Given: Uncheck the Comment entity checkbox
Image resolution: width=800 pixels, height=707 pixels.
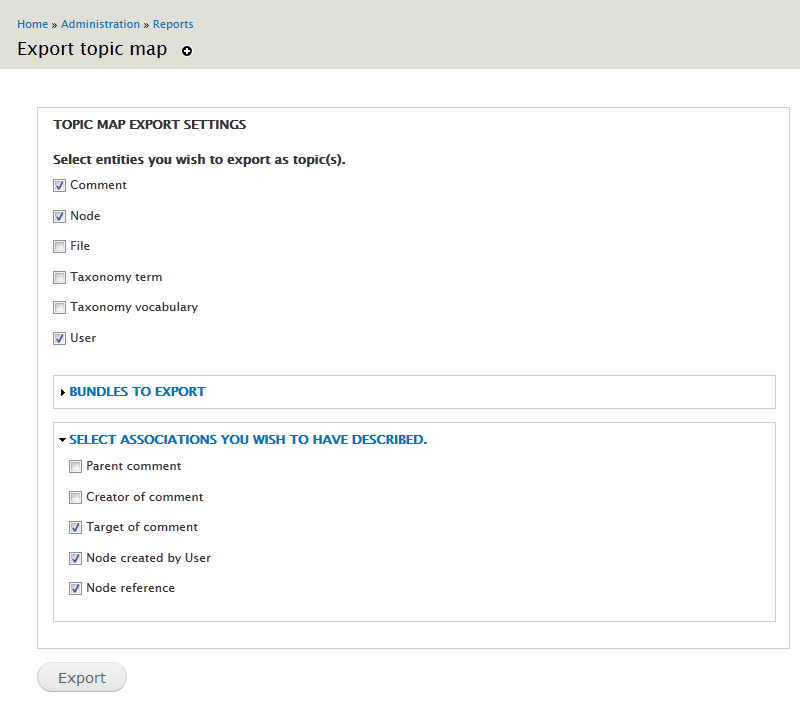Looking at the screenshot, I should coord(59,185).
